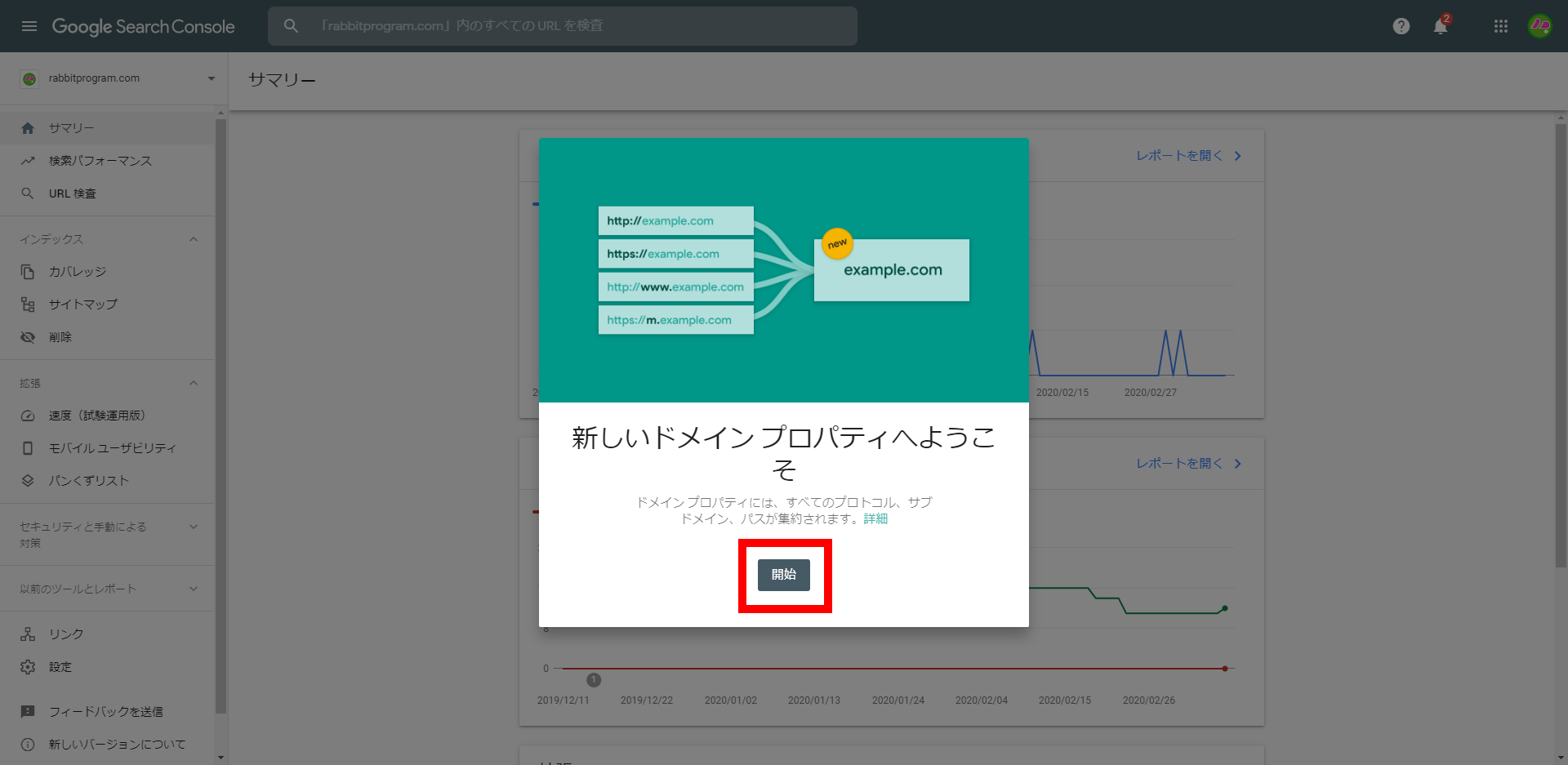Click the speedometer icon beside 速度

(28, 416)
